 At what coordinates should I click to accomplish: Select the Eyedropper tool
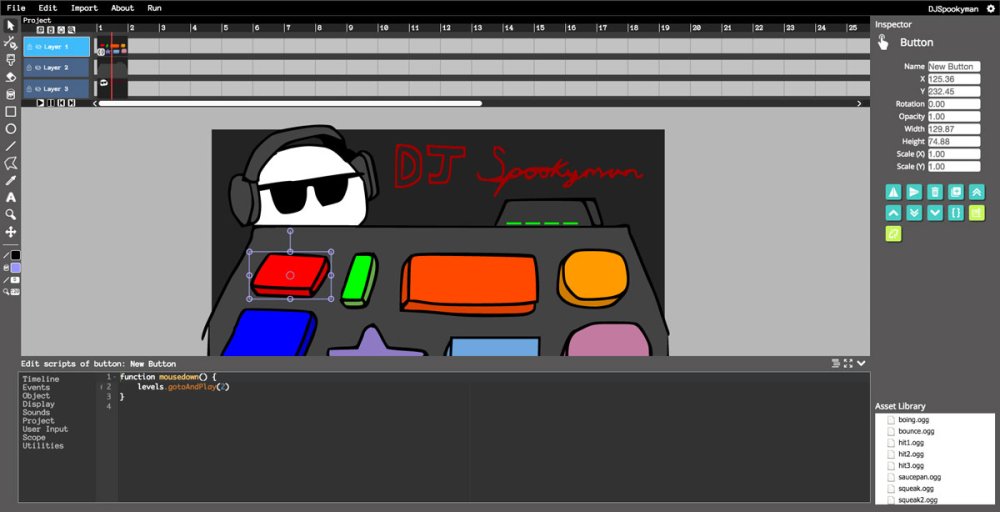[x=10, y=180]
